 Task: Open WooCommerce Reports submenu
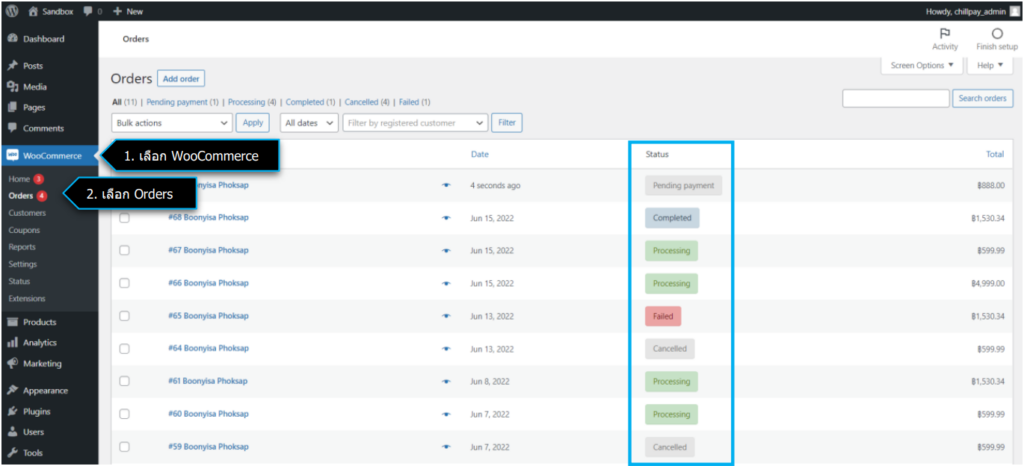coord(22,247)
